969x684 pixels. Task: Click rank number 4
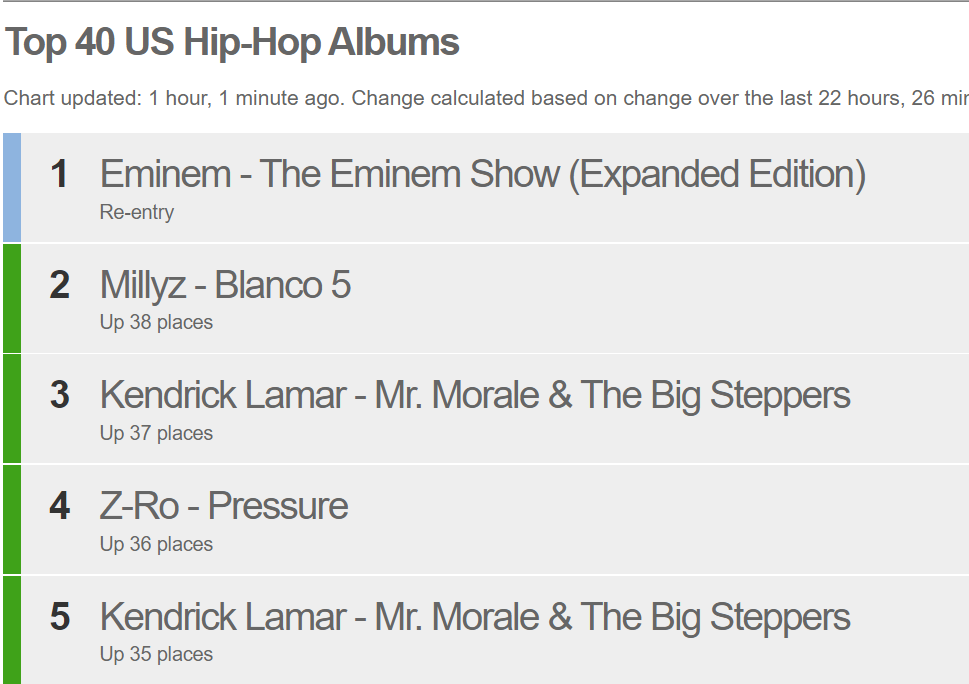pos(59,506)
